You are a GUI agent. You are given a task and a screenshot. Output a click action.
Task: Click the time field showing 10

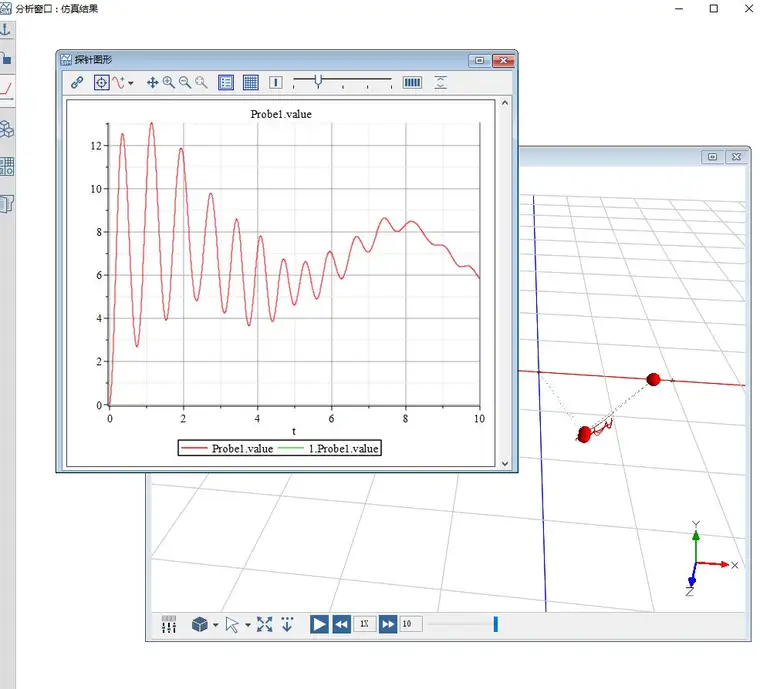(x=411, y=624)
